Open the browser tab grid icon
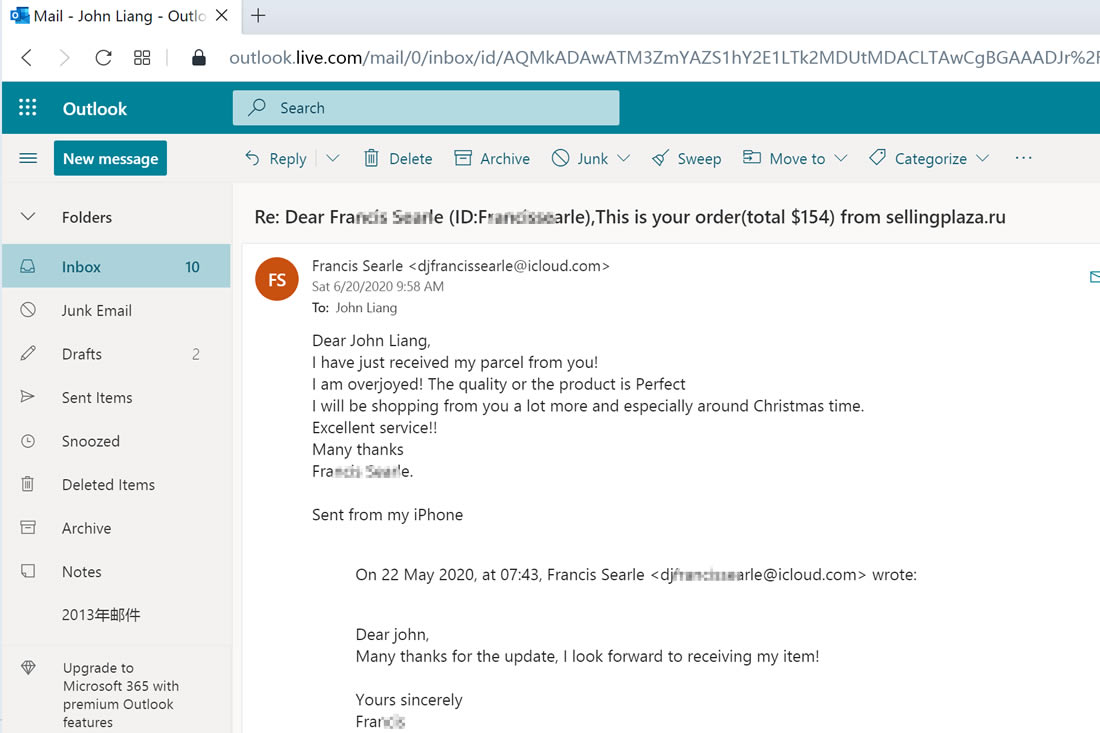The image size is (1100, 733). click(142, 58)
